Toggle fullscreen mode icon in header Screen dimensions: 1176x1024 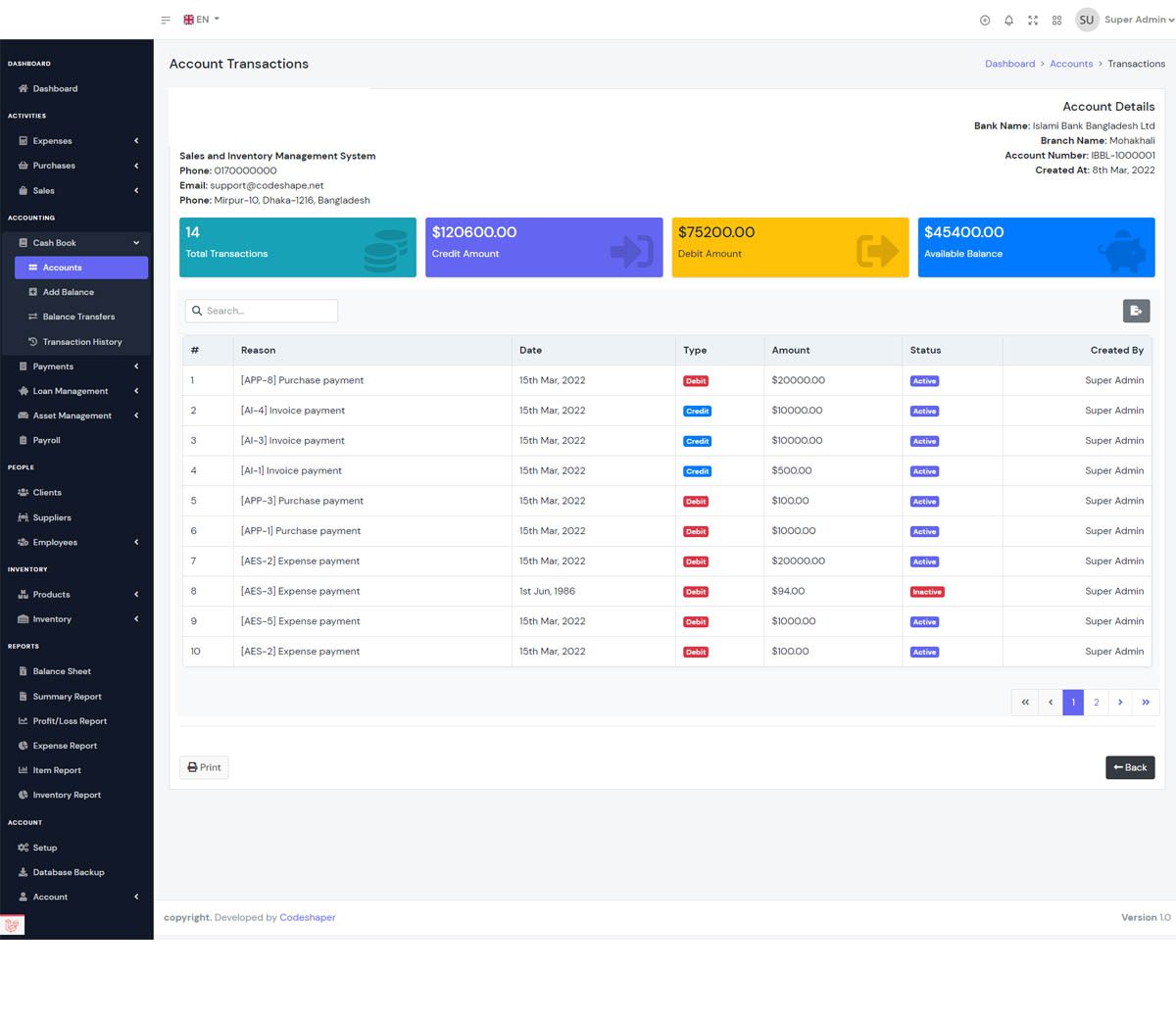point(1033,20)
